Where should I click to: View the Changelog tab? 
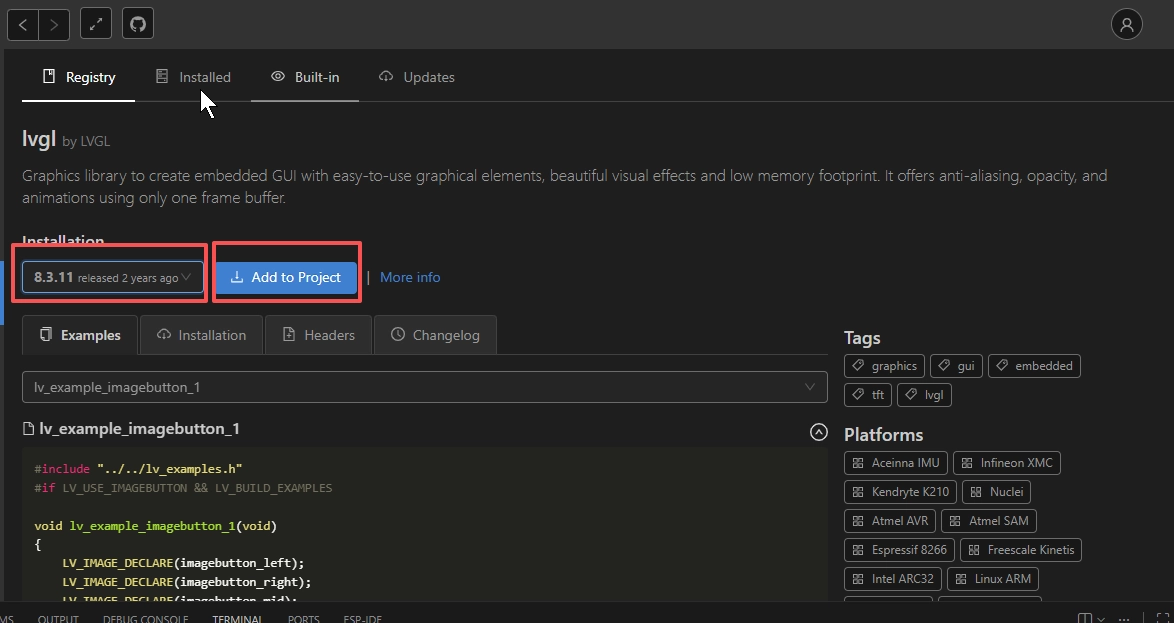pos(435,335)
